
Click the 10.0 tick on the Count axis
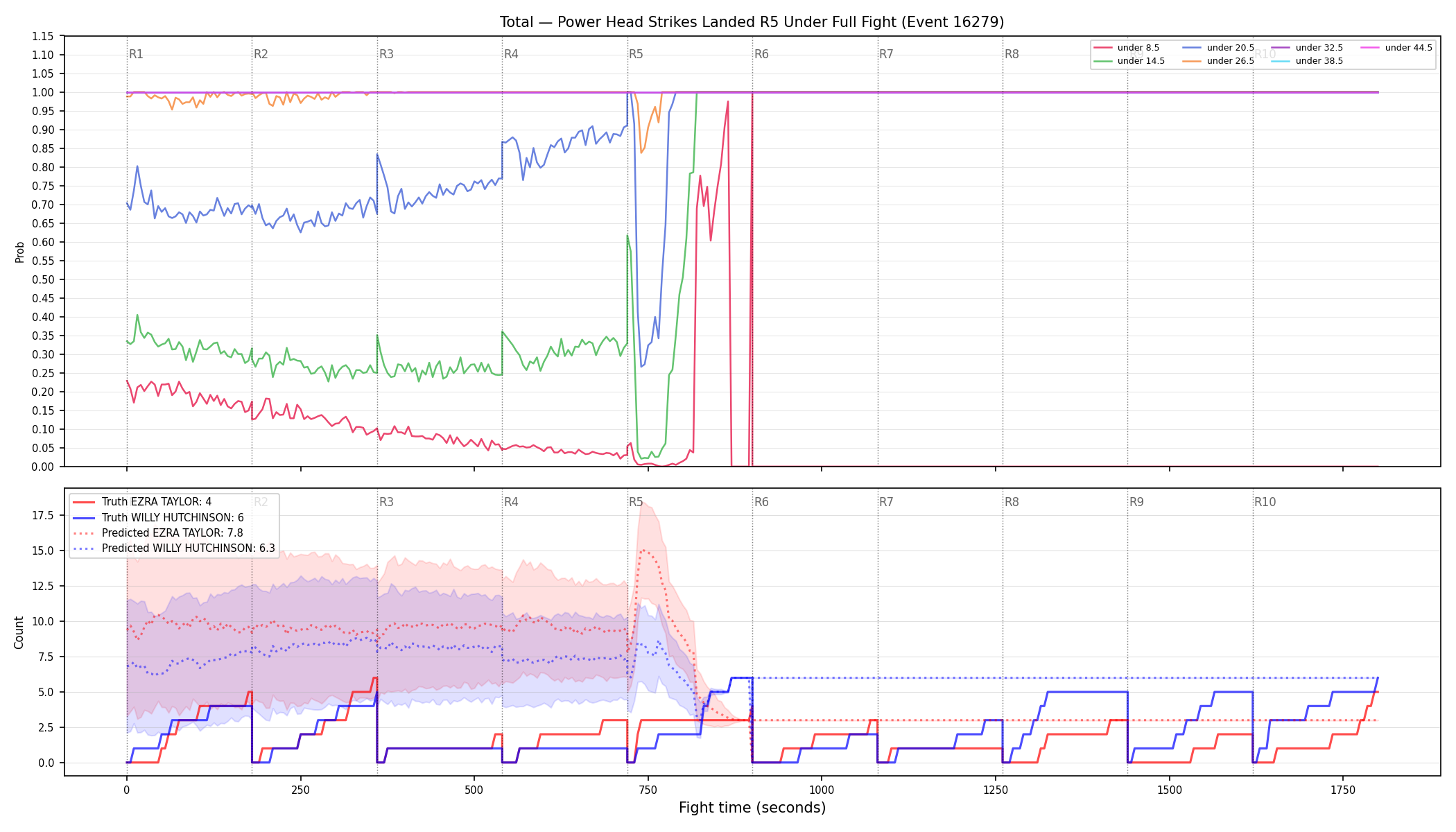pos(43,621)
